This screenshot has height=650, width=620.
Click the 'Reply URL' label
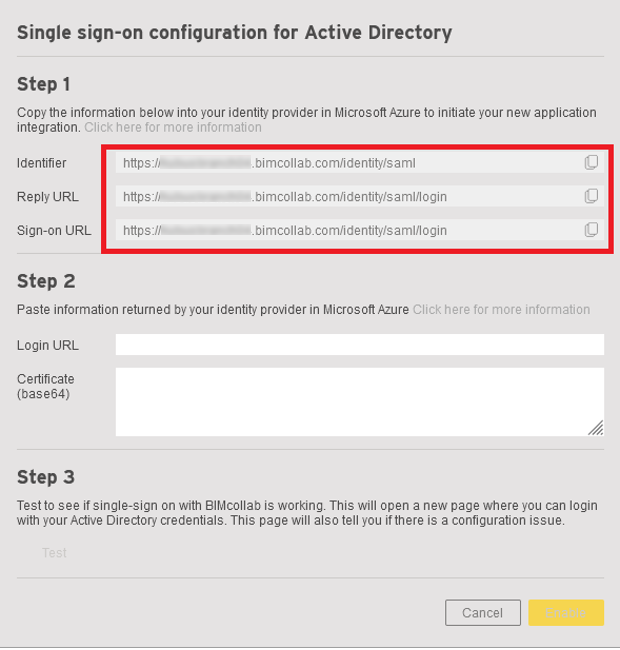point(48,196)
